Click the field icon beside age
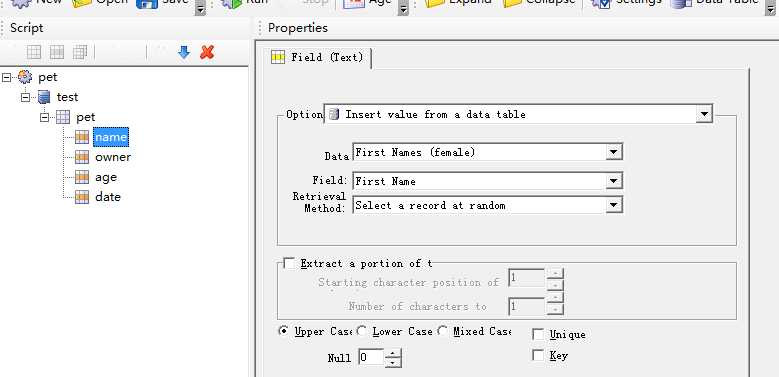Viewport: 779px width, 377px height. pyautogui.click(x=82, y=177)
